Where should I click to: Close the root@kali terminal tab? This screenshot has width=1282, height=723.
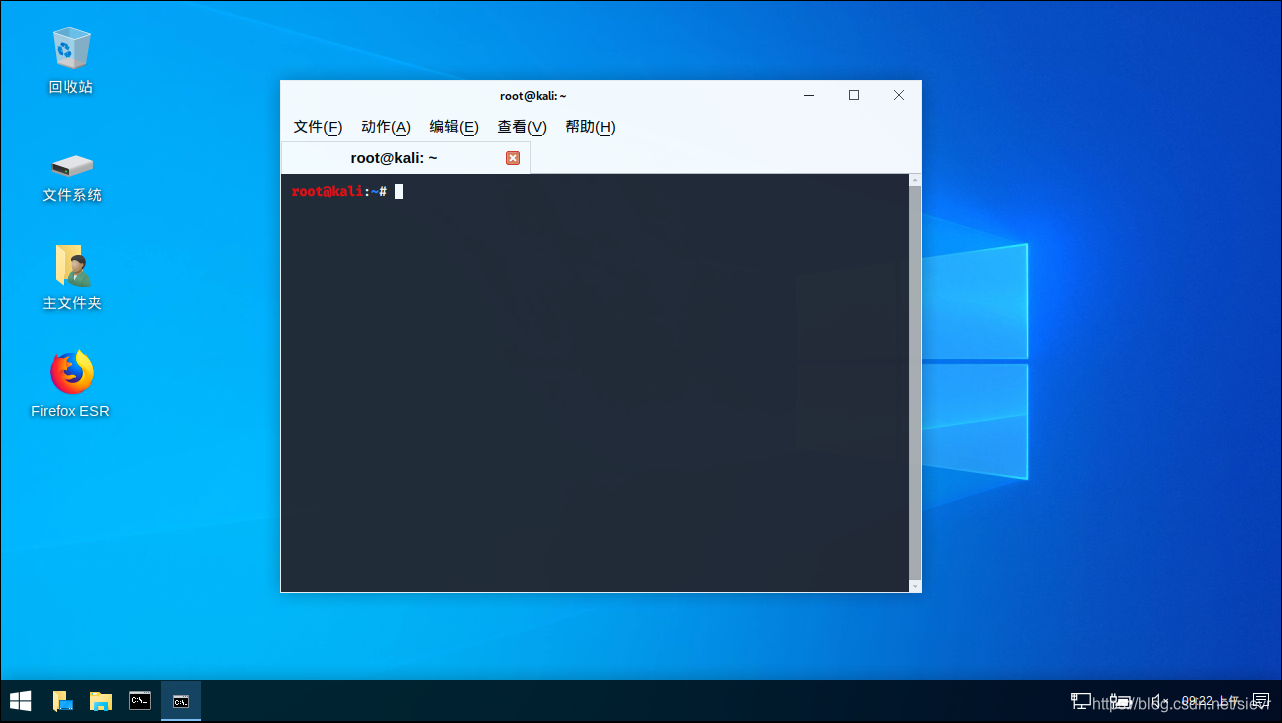513,158
